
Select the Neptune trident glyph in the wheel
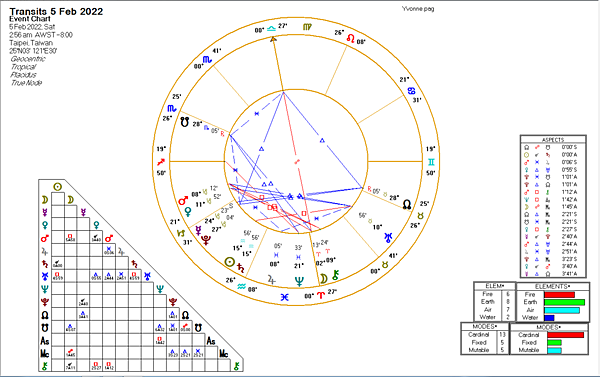click(x=299, y=282)
